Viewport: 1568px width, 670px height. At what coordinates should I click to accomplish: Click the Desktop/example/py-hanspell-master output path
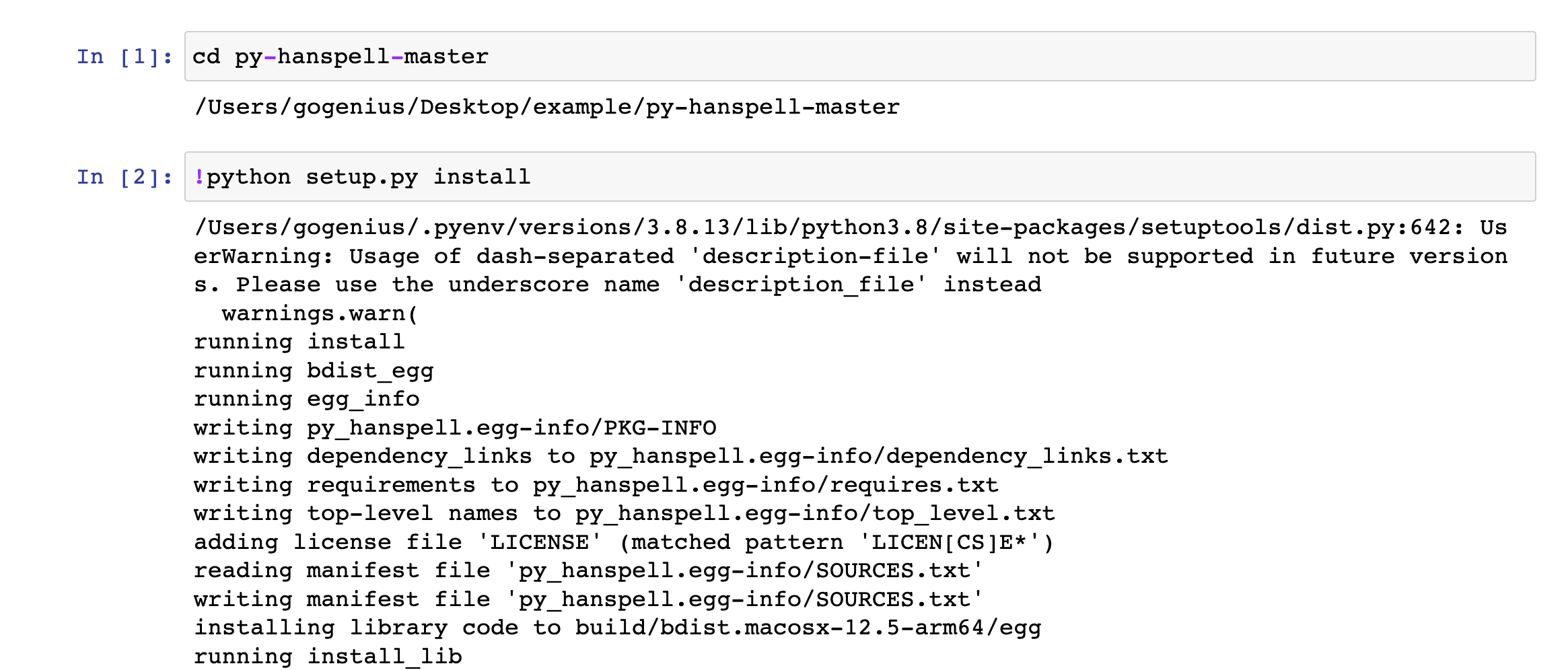tap(546, 107)
